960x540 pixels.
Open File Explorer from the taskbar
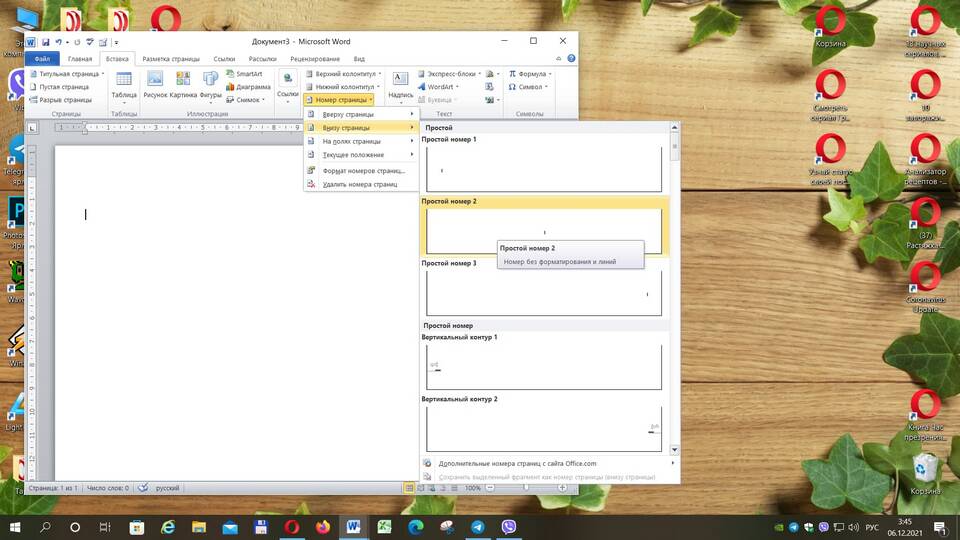pos(199,527)
